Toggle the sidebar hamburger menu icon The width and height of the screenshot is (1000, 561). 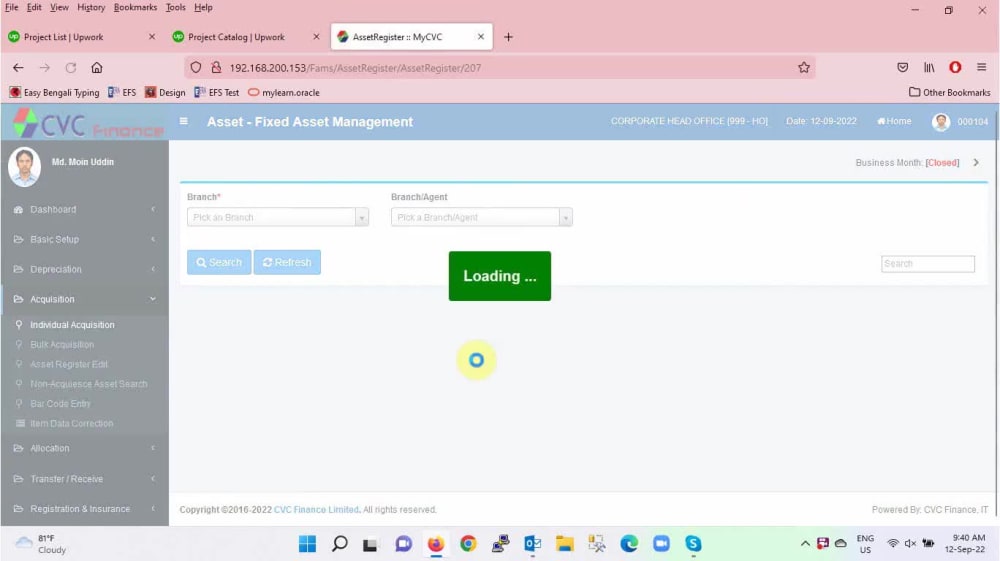click(184, 121)
